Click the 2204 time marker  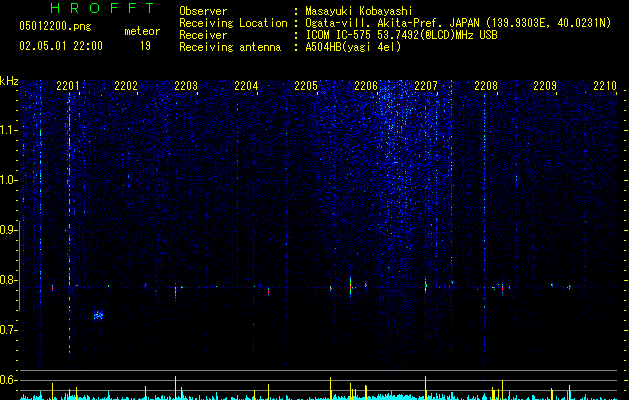coord(246,85)
